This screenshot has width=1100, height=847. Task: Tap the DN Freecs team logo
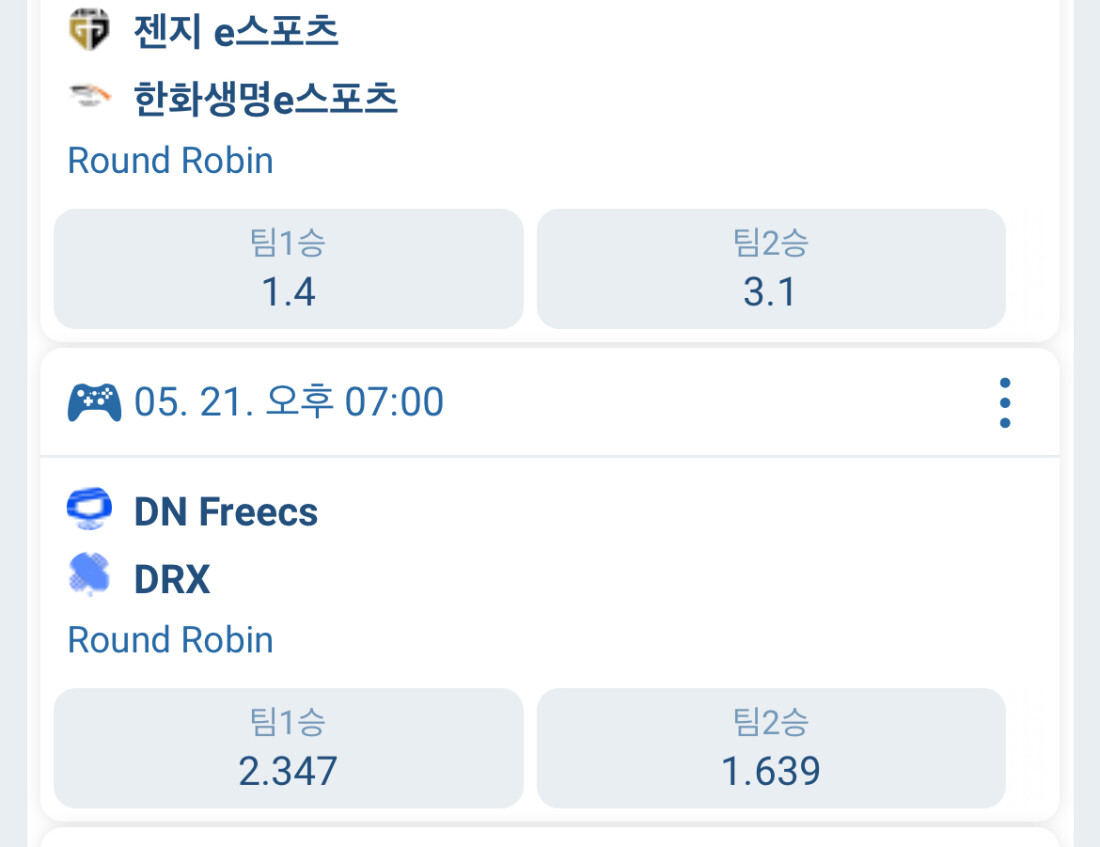point(89,511)
